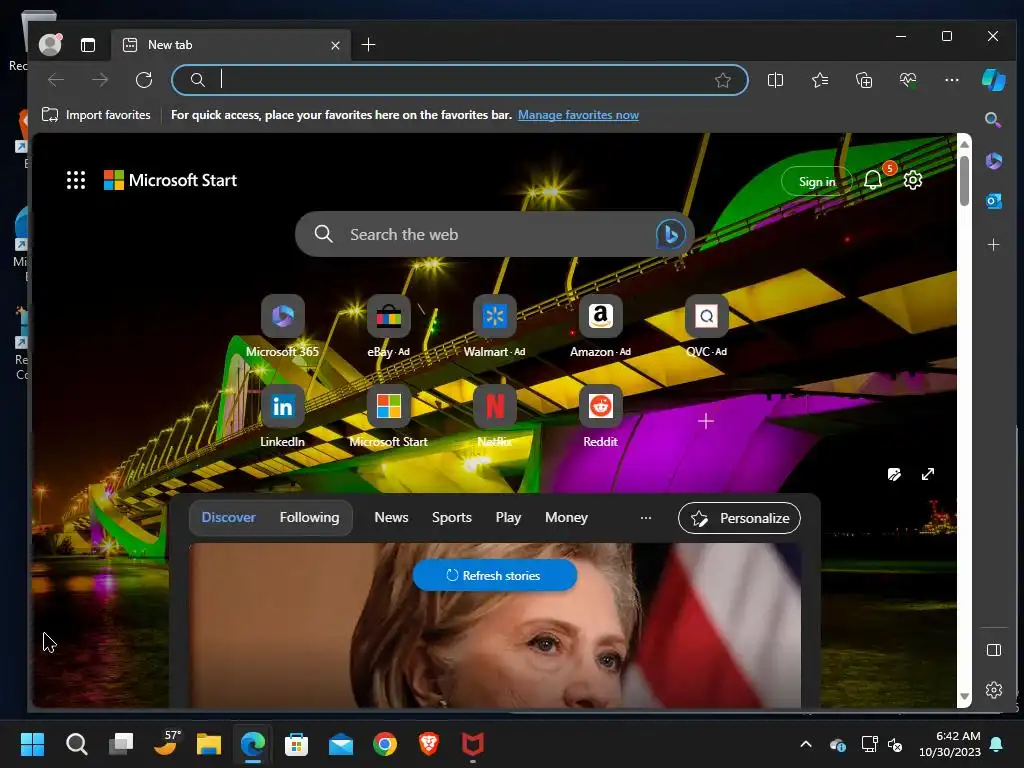
Task: Open page settings gear icon
Action: point(912,180)
